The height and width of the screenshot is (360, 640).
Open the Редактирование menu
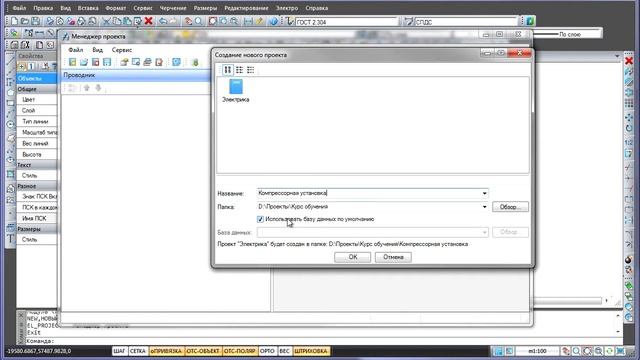point(246,8)
